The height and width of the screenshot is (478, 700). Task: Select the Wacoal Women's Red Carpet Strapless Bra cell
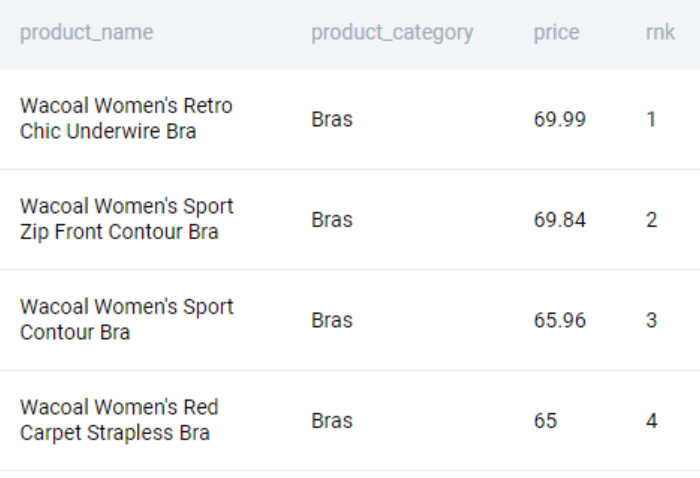[119, 420]
